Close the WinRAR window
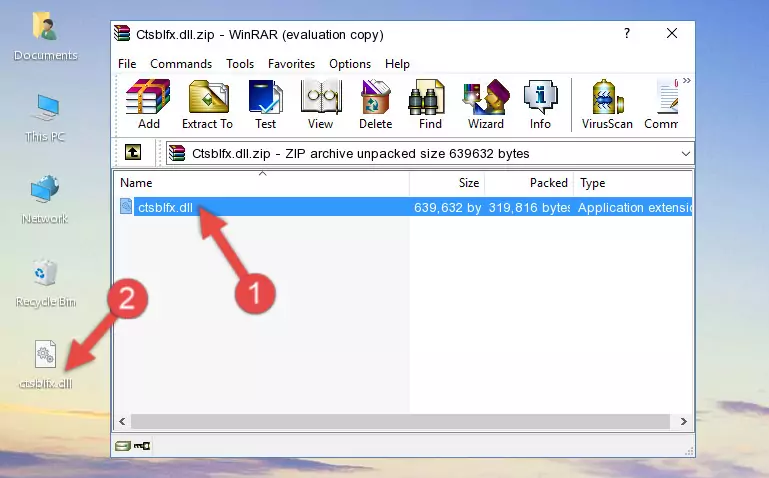The image size is (769, 478). coord(672,33)
